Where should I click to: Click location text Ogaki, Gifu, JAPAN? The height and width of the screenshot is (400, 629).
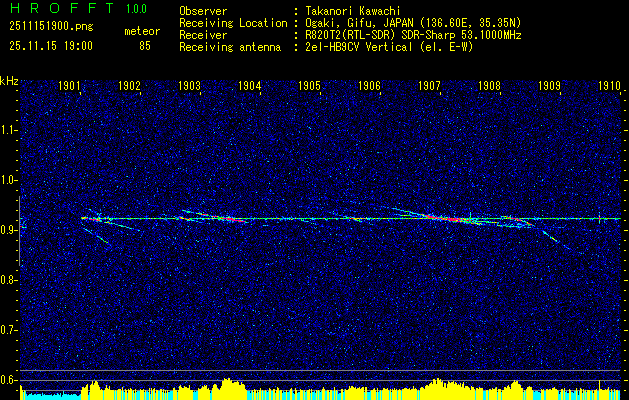[x=358, y=23]
